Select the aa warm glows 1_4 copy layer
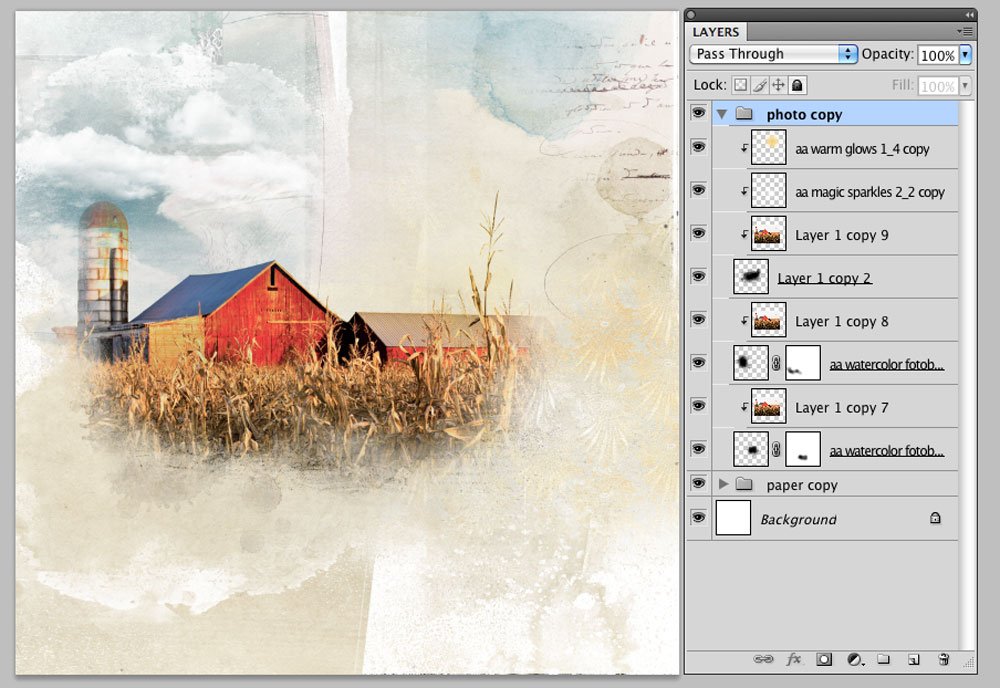This screenshot has height=688, width=1000. [x=862, y=149]
